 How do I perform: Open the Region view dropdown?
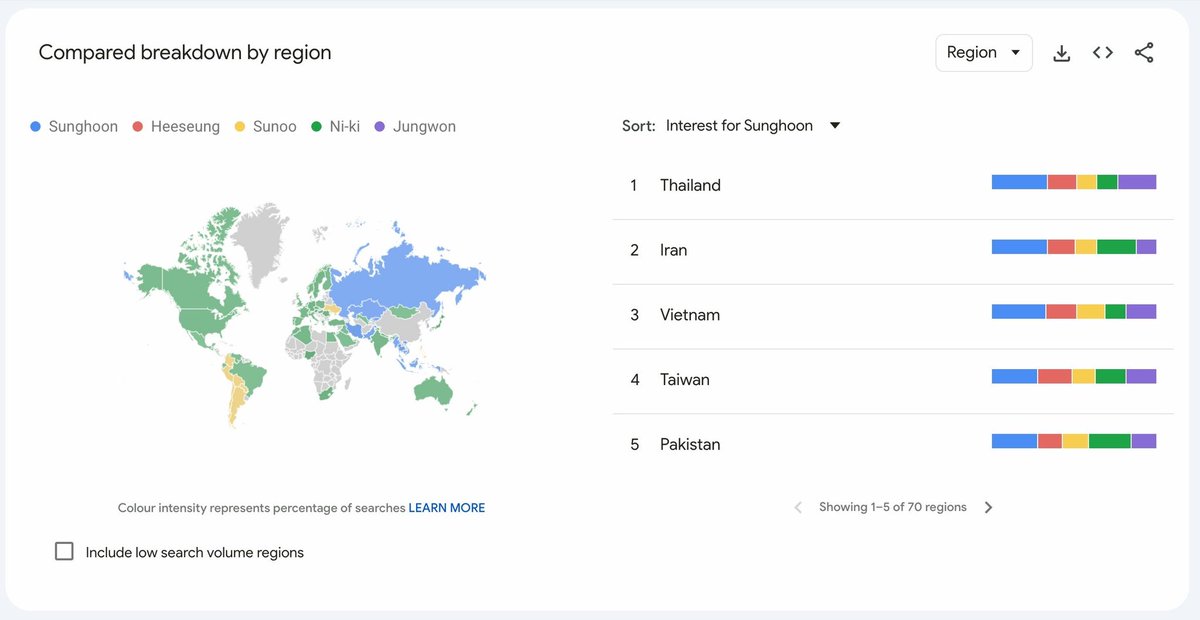(983, 52)
